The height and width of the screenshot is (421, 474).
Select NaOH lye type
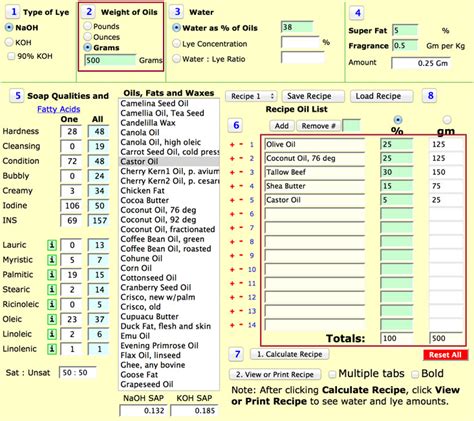point(9,27)
